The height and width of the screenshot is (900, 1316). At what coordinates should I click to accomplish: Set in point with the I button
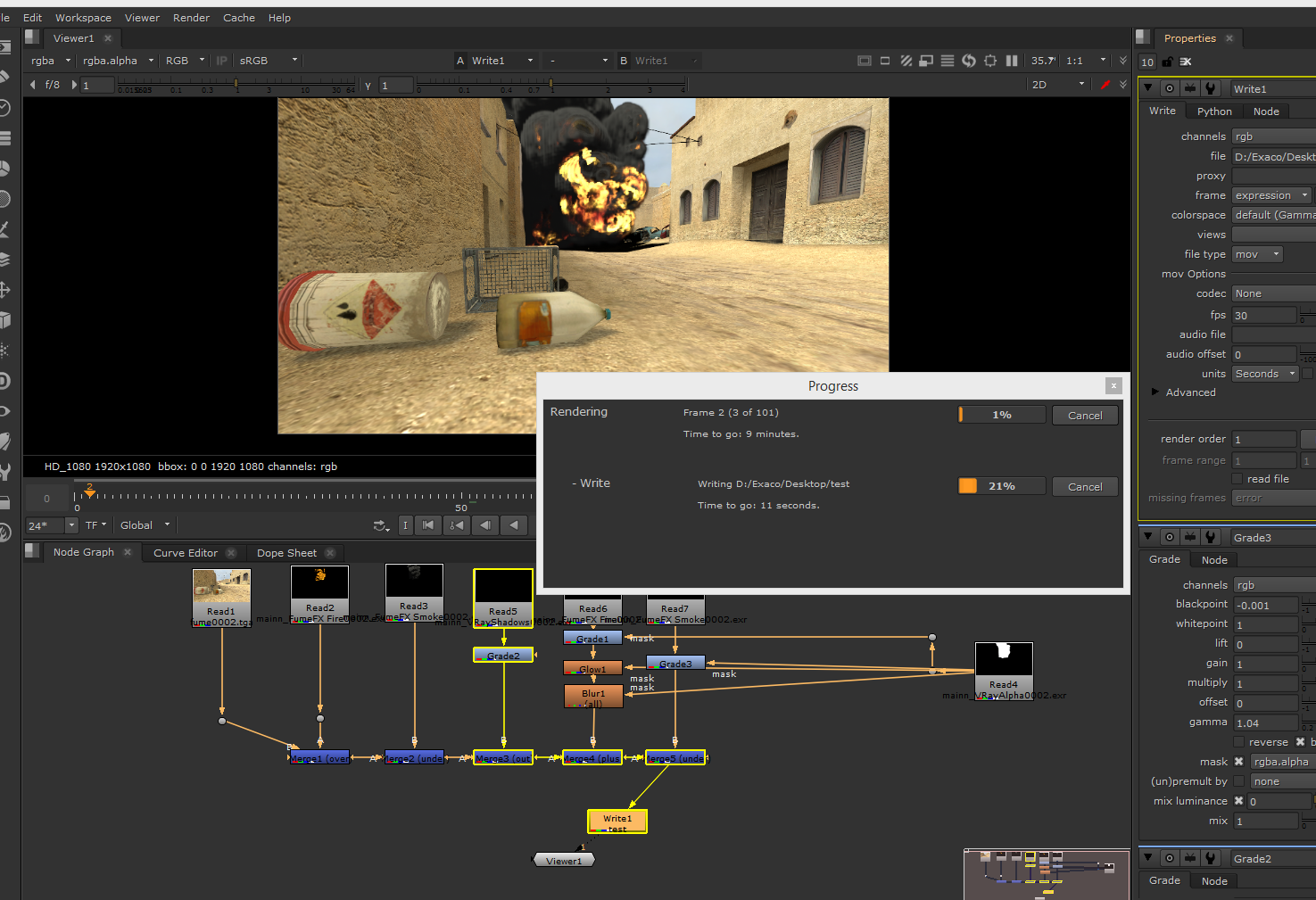405,525
